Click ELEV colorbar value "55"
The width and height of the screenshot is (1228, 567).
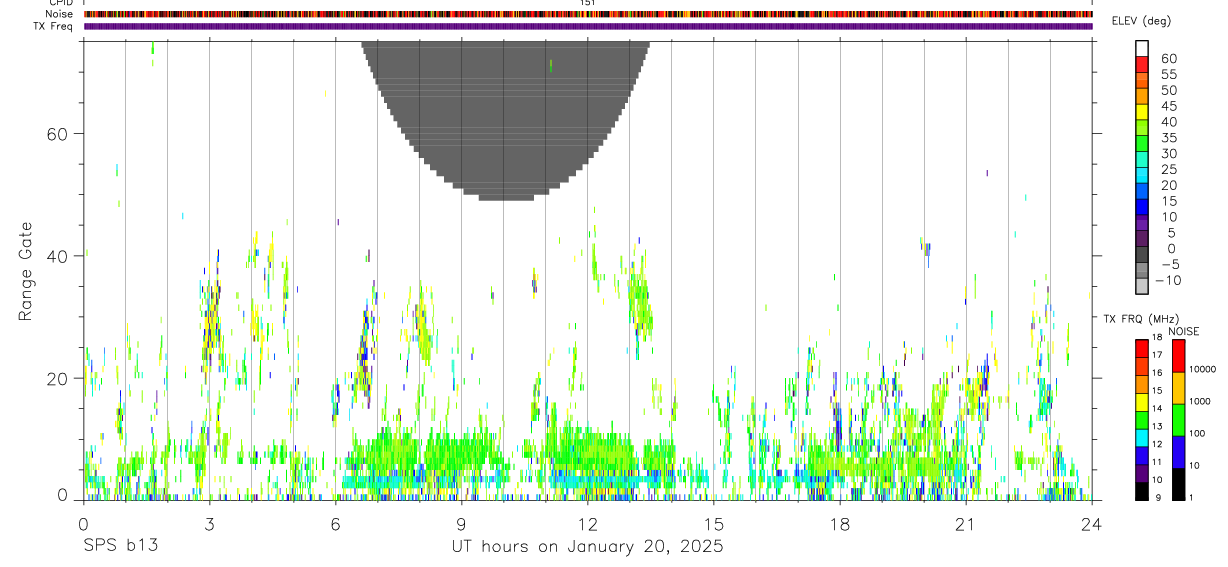click(x=1168, y=75)
